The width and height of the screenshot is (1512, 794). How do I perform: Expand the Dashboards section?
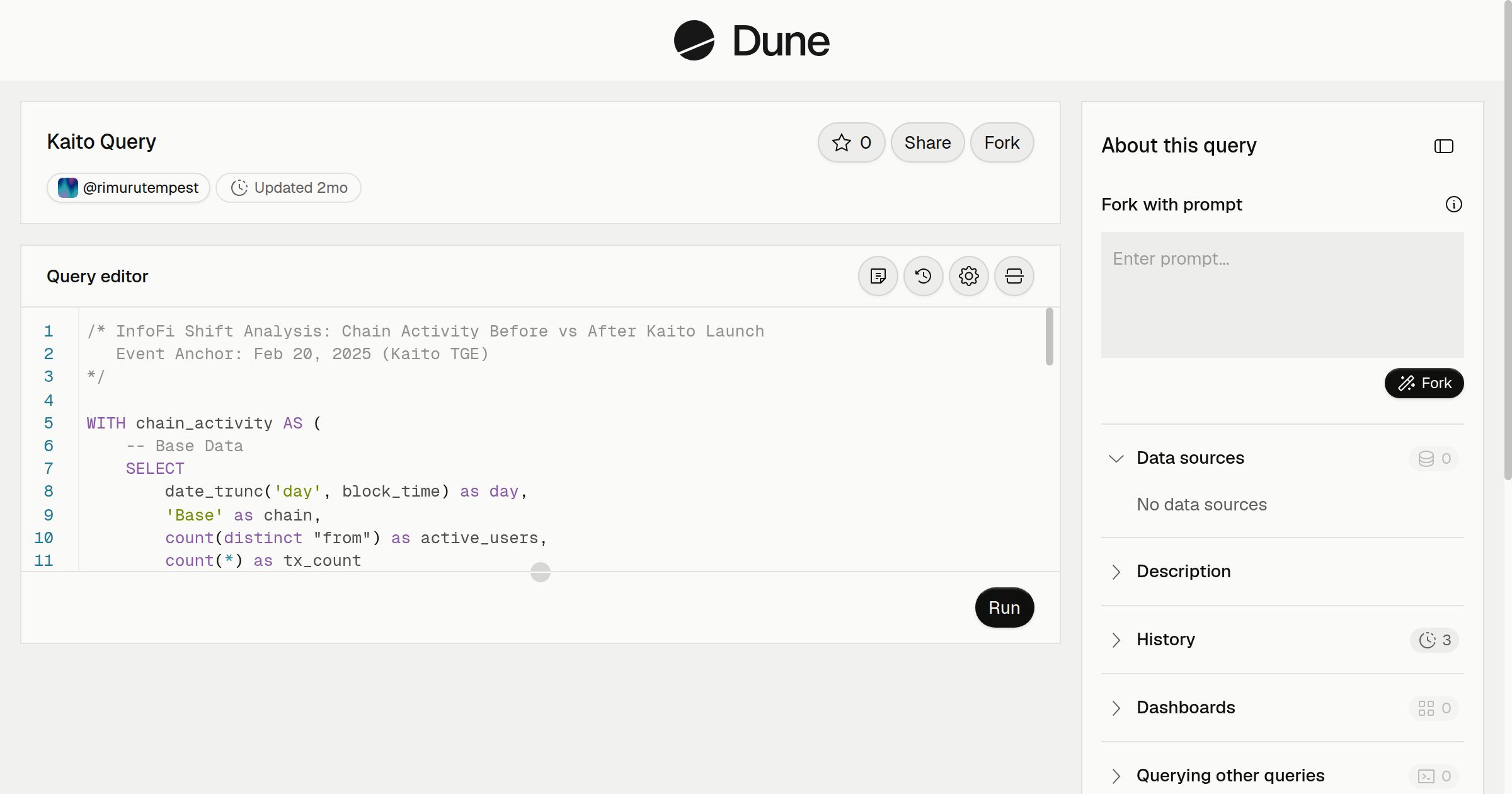coord(1116,708)
